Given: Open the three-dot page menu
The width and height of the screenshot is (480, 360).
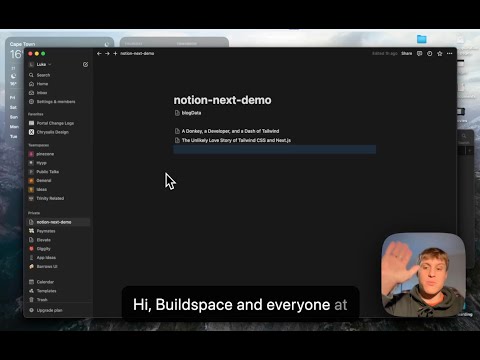Looking at the screenshot, I should (450, 53).
